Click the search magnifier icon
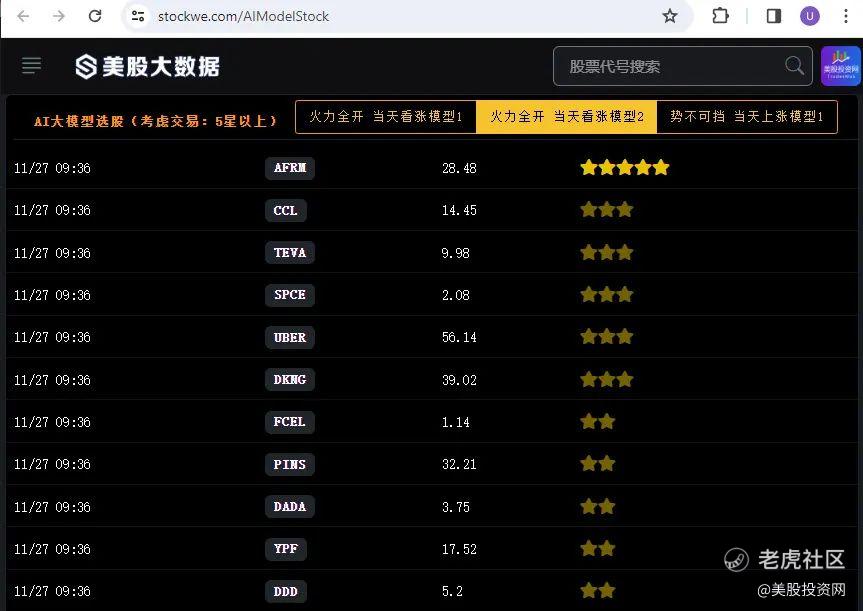The width and height of the screenshot is (863, 611). point(794,66)
